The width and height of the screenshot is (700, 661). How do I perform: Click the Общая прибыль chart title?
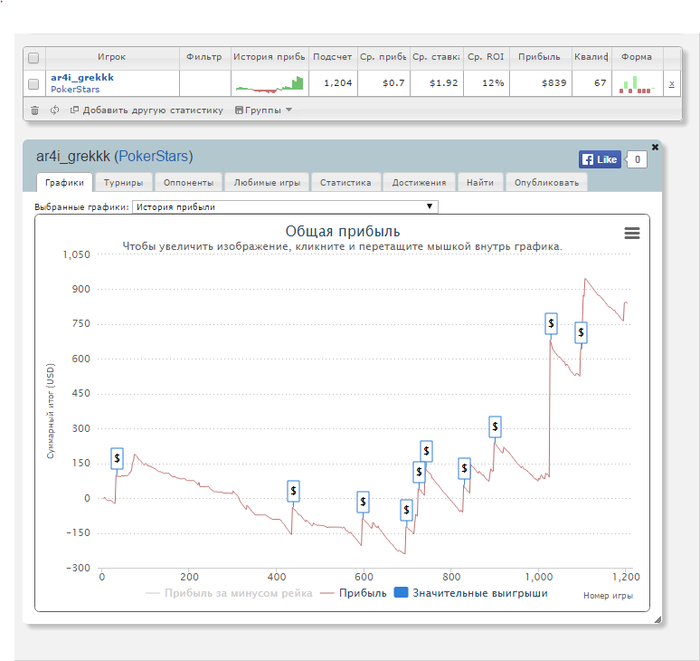pyautogui.click(x=342, y=231)
